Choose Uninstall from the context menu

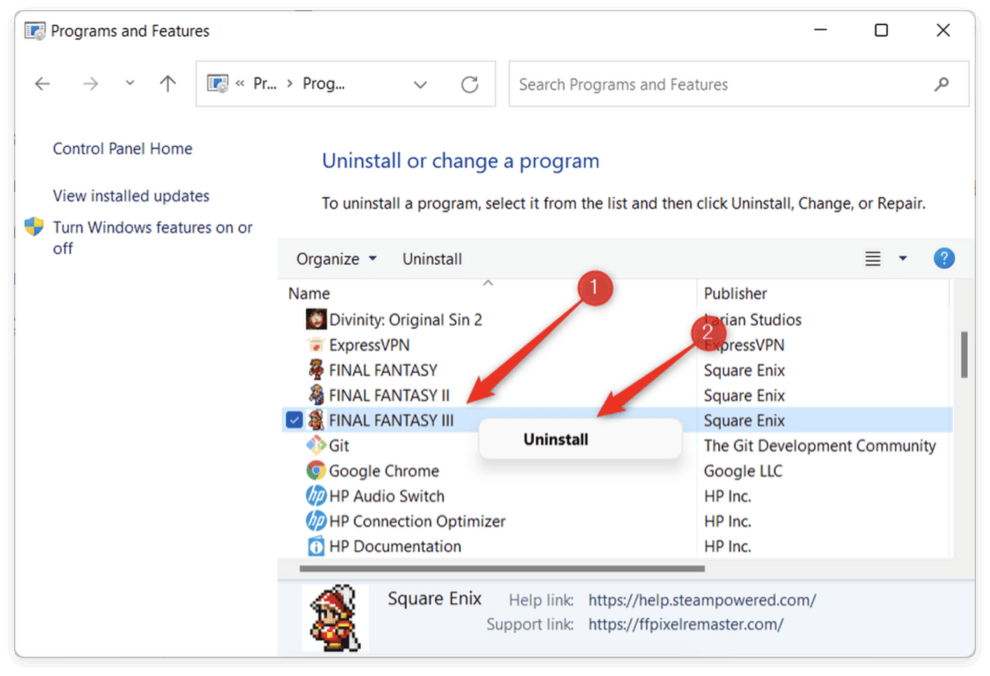pos(556,439)
